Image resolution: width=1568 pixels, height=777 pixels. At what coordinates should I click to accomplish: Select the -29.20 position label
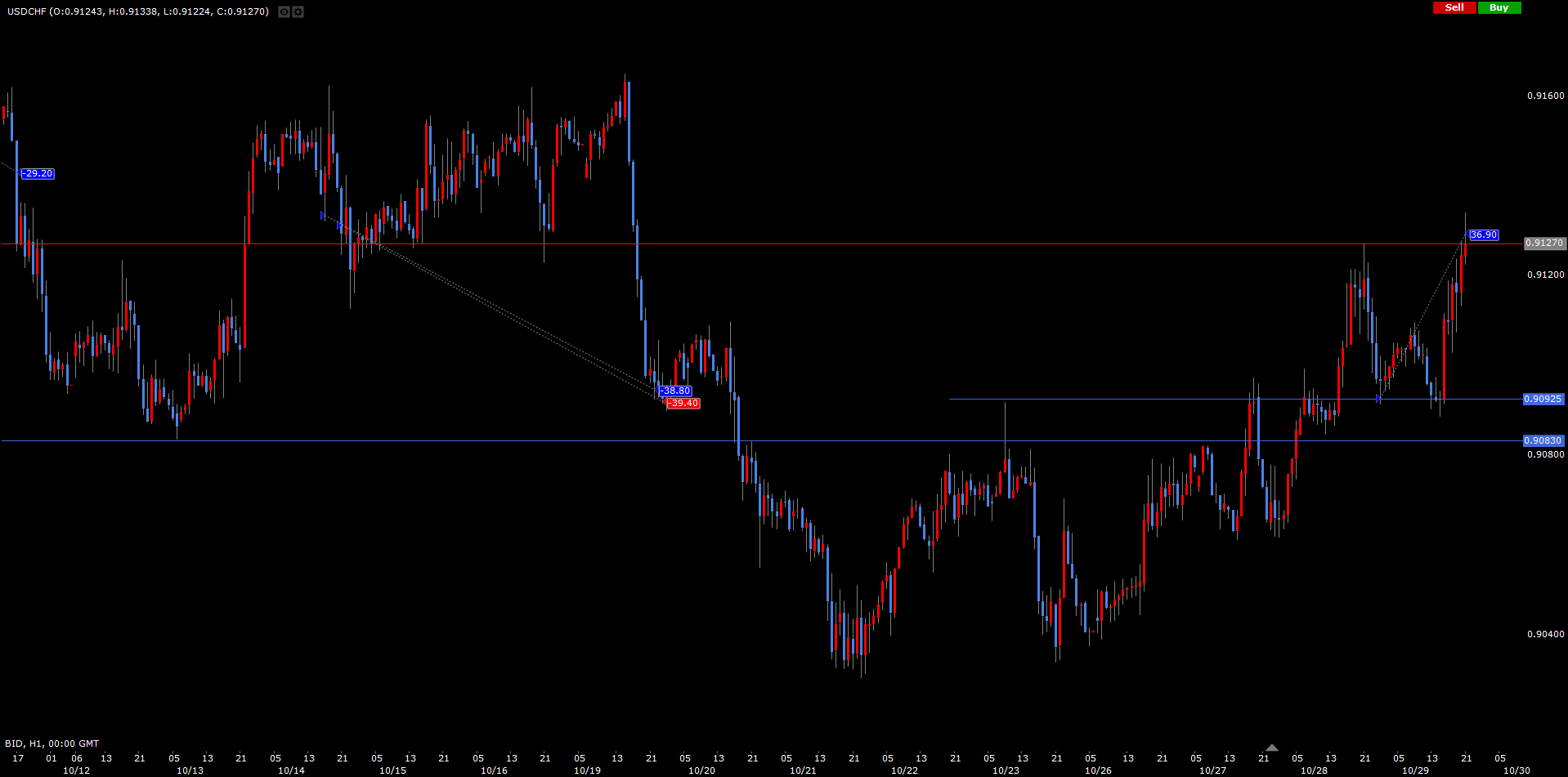38,173
